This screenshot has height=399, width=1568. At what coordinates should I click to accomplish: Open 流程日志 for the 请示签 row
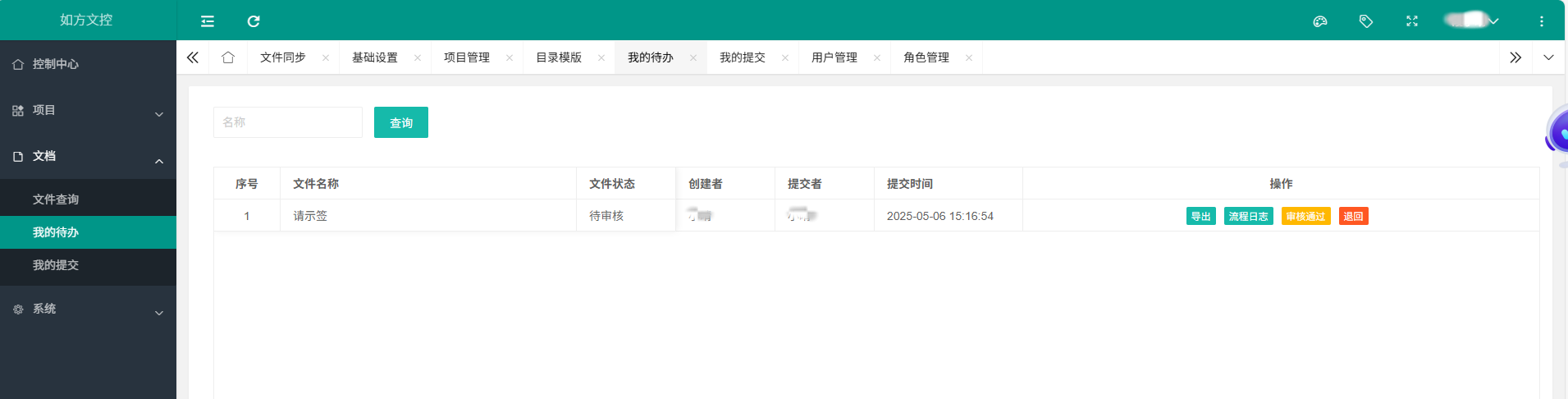(1249, 216)
